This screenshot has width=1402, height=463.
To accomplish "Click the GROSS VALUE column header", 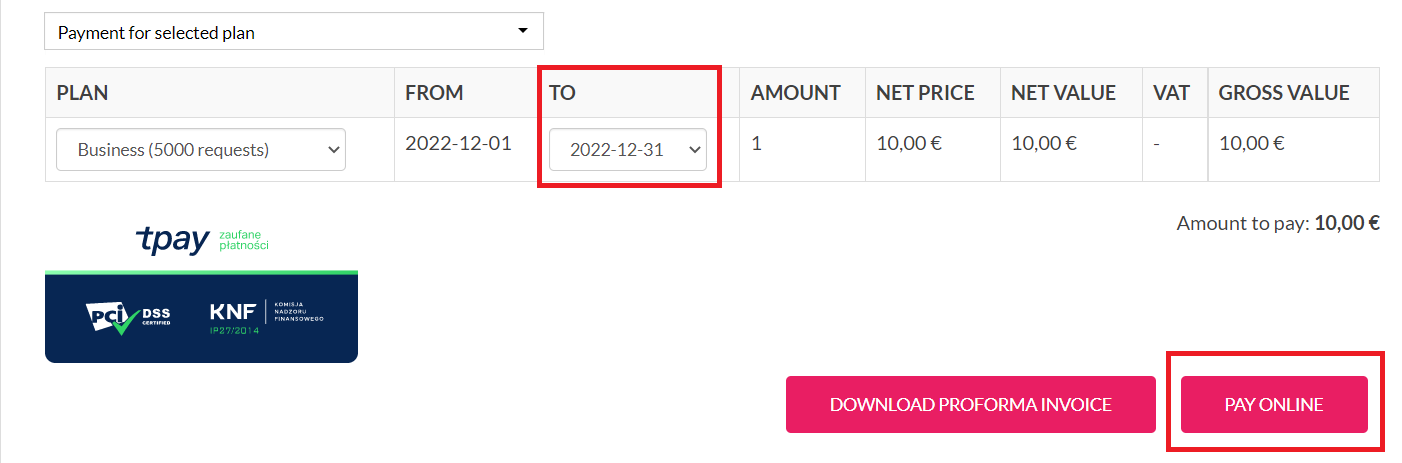I will (x=1284, y=93).
